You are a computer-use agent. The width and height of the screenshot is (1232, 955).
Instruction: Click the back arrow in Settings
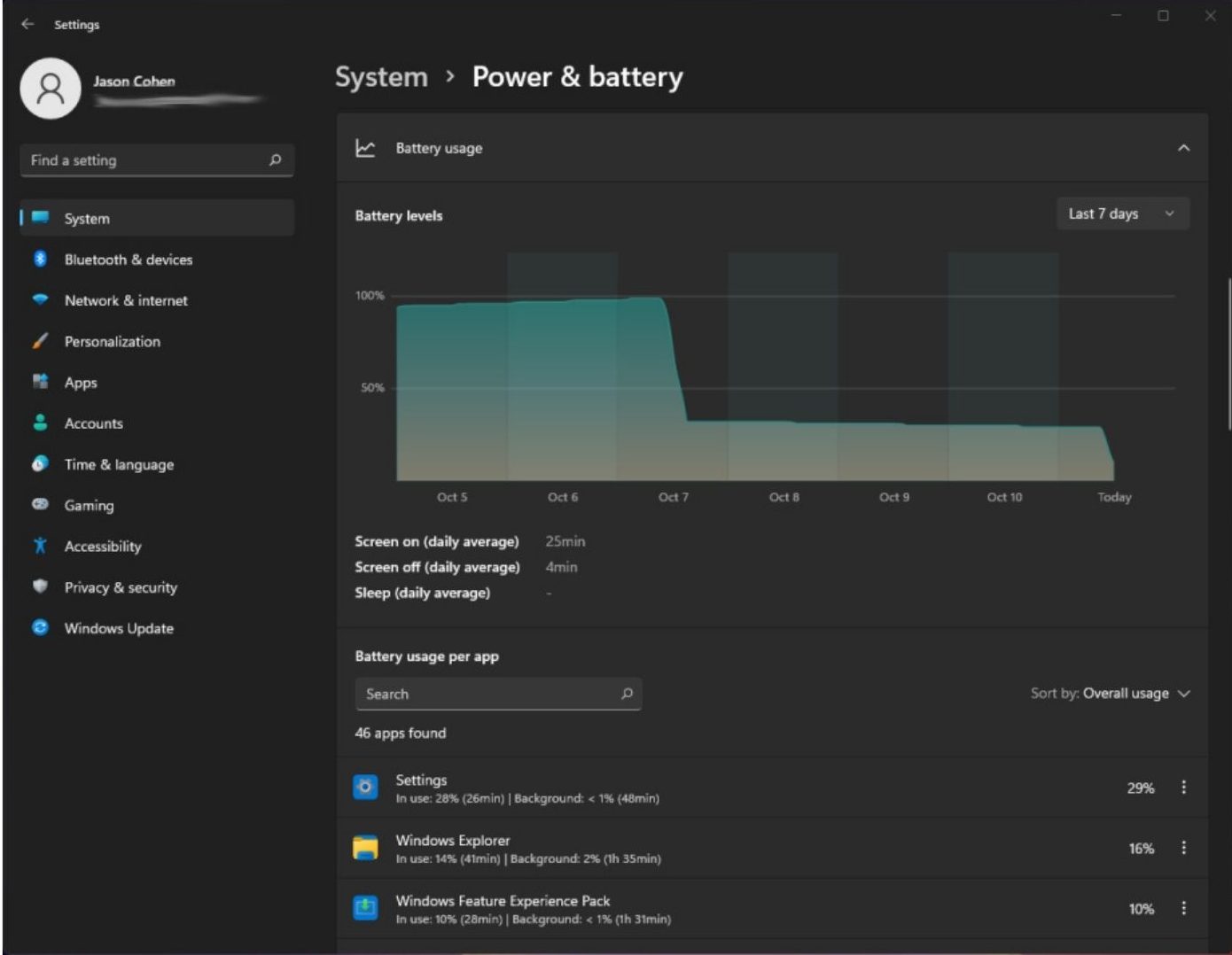(x=27, y=24)
